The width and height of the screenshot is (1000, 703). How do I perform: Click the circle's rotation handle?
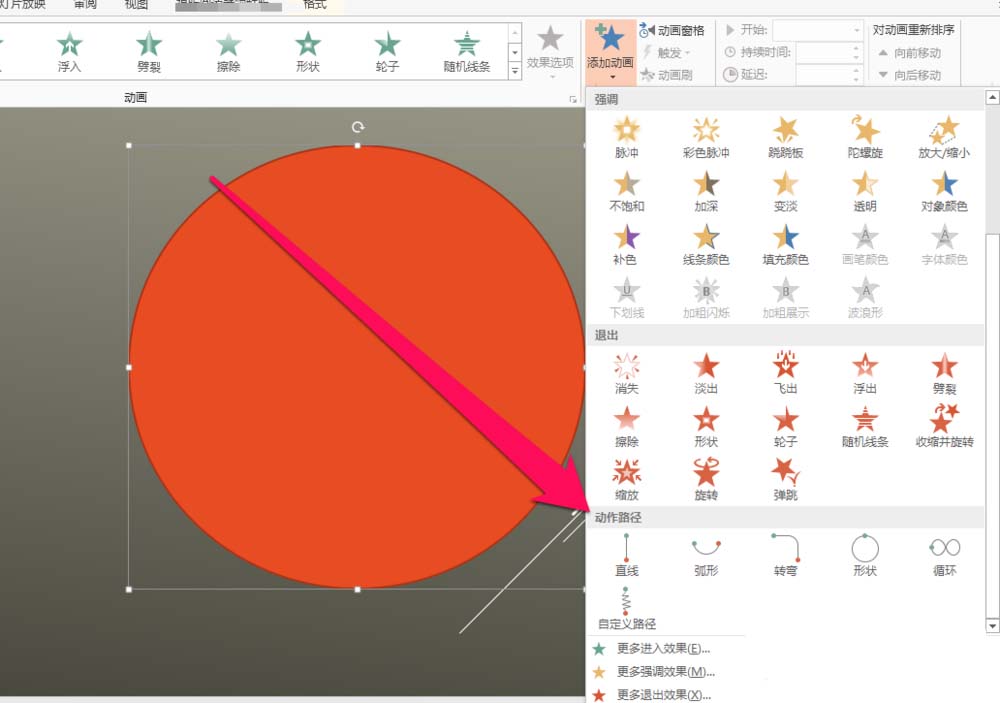(x=358, y=127)
